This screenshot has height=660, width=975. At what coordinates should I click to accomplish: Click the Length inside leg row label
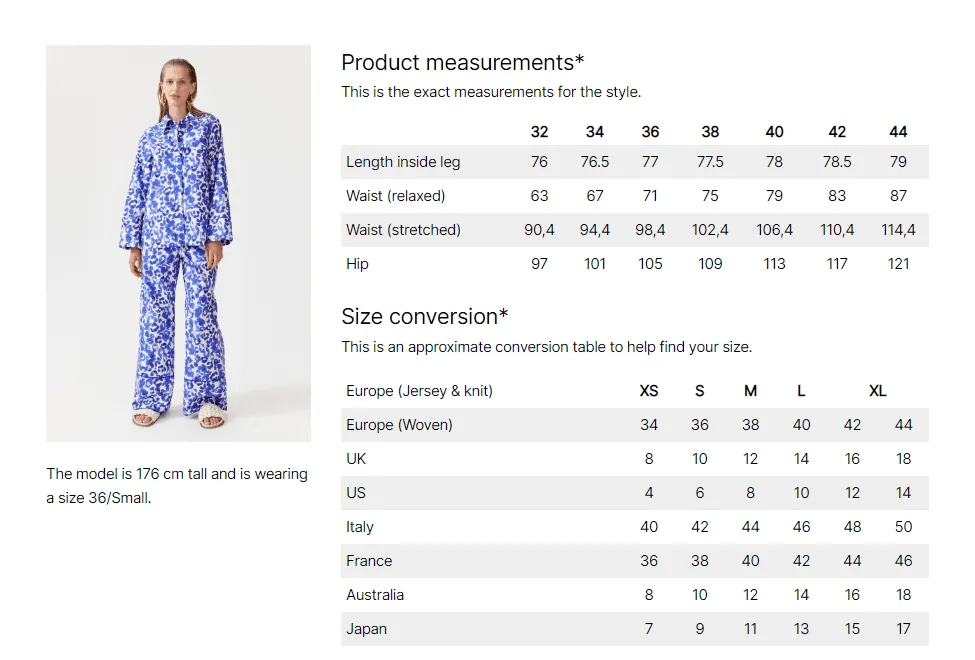coord(403,162)
